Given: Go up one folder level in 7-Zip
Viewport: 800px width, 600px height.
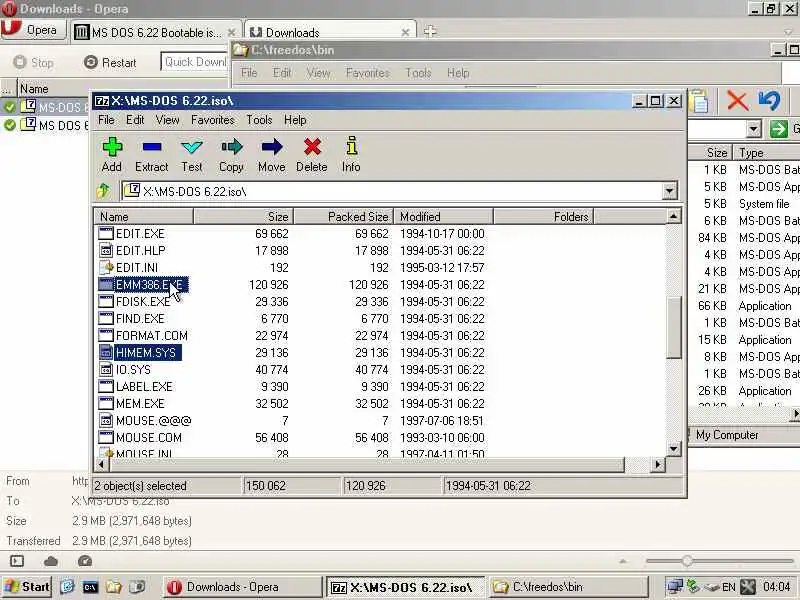Looking at the screenshot, I should point(104,191).
